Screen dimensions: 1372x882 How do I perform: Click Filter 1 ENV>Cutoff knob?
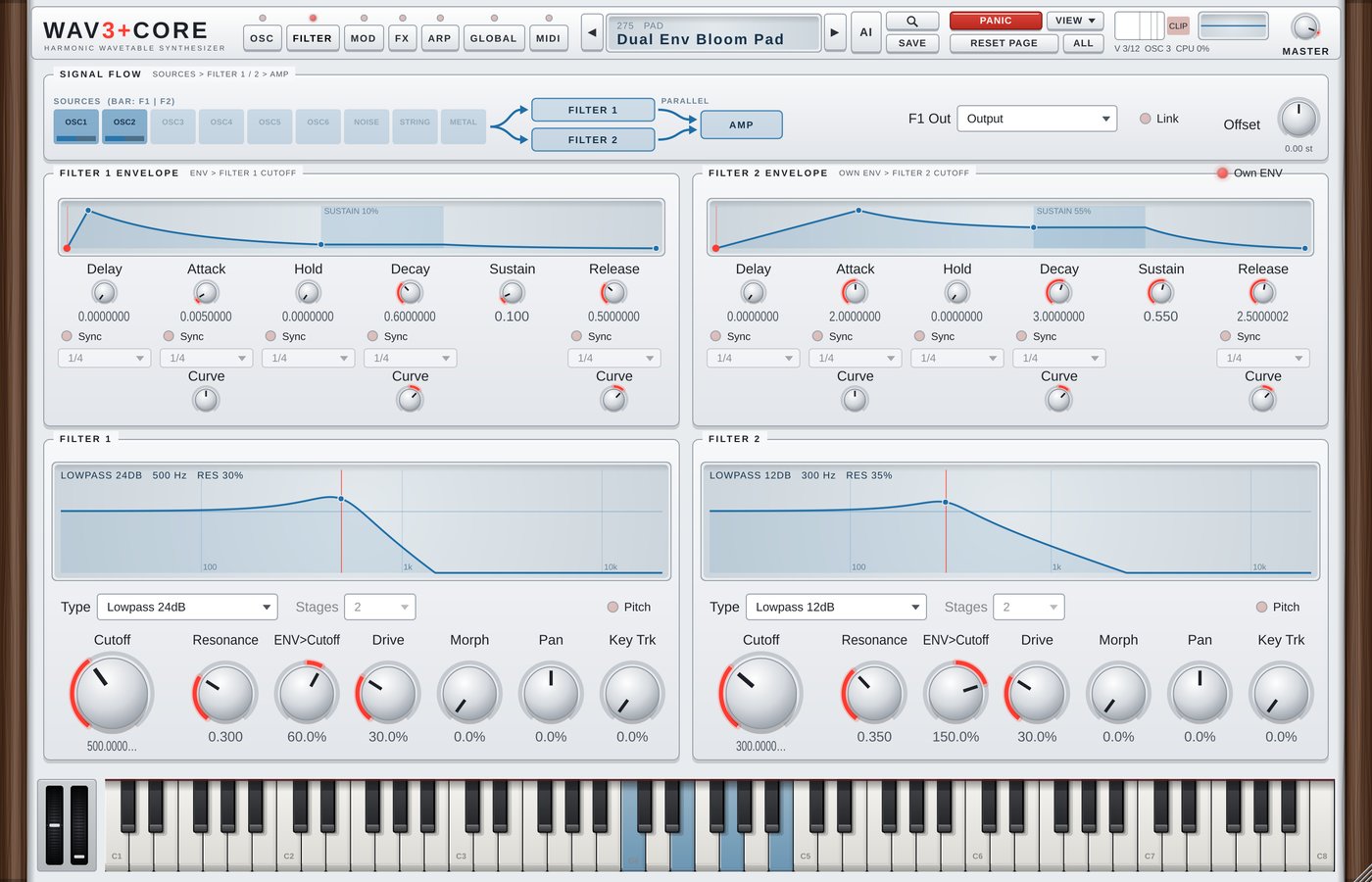point(307,694)
